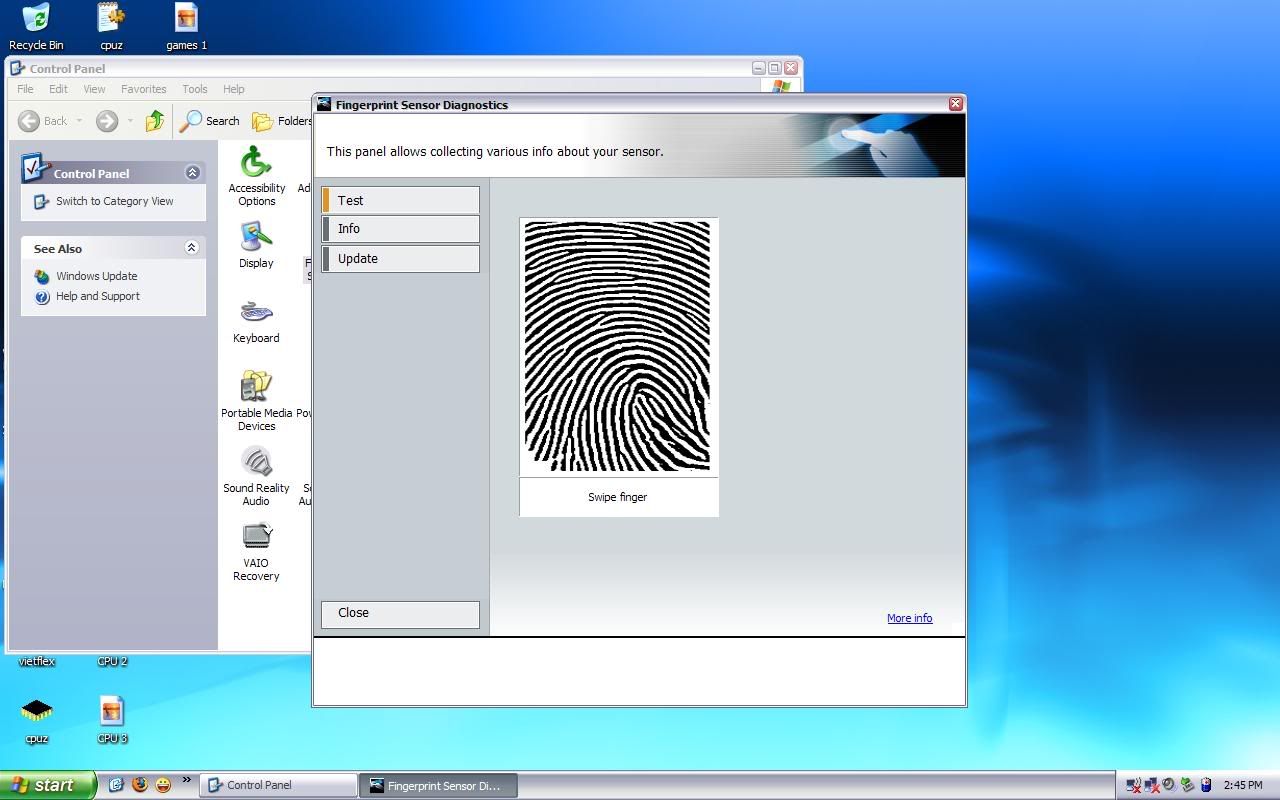Collapse the See Also section
This screenshot has width=1280, height=800.
pyautogui.click(x=192, y=248)
